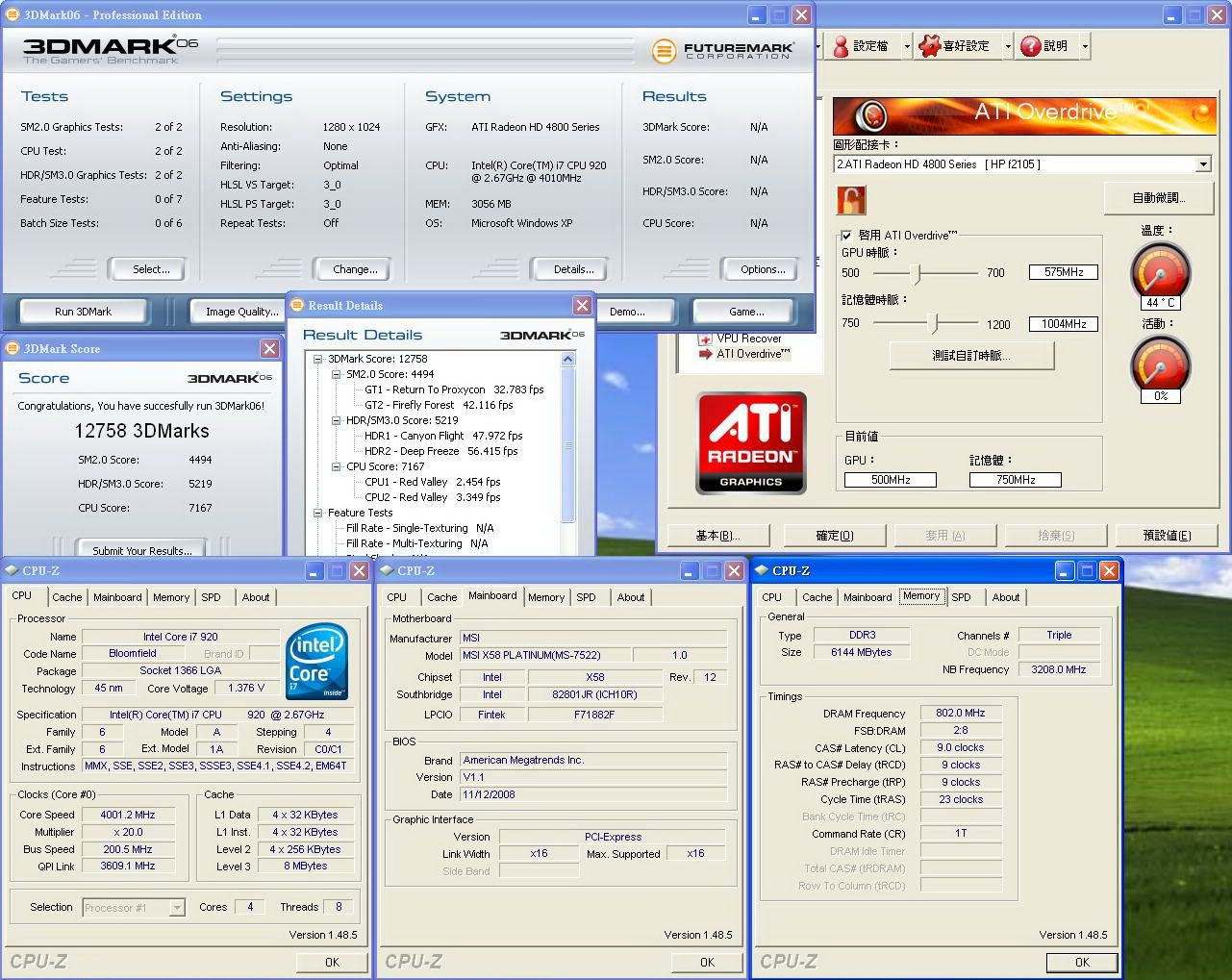The height and width of the screenshot is (980, 1232).
Task: Click the Result Details title bar icon
Action: 297,305
